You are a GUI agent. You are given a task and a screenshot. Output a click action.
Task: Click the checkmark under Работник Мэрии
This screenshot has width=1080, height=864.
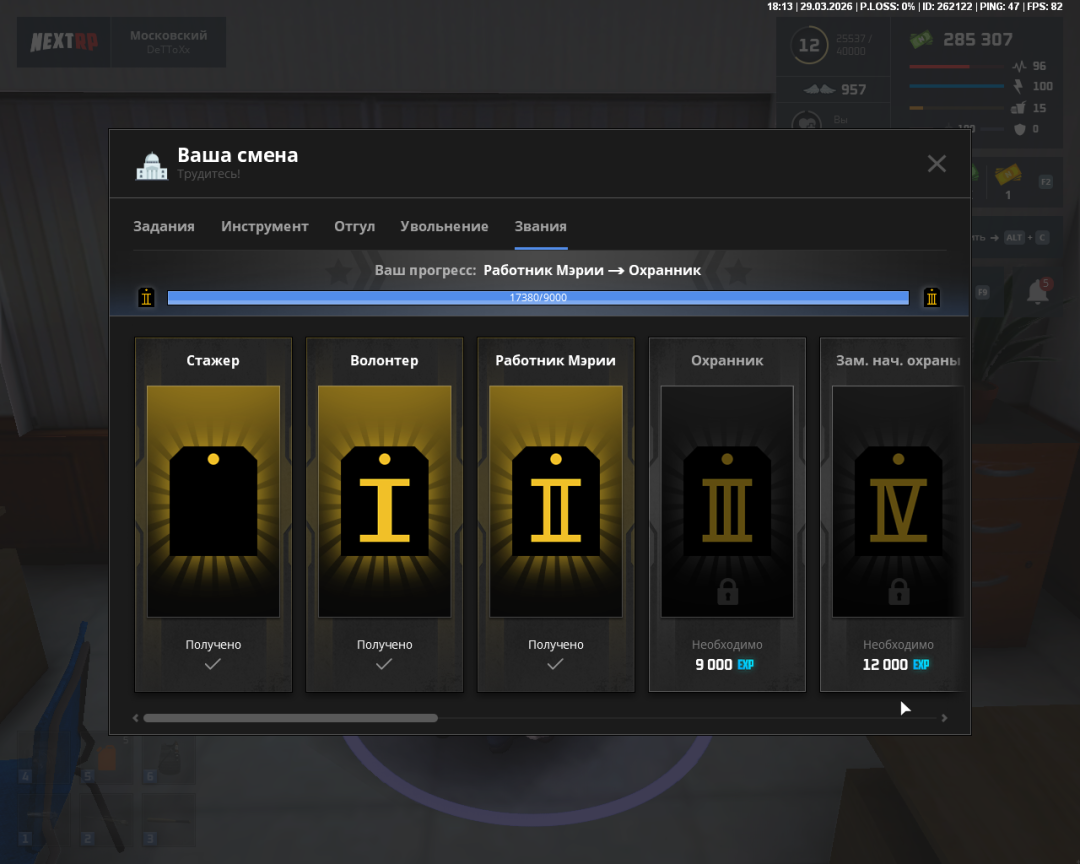555,664
